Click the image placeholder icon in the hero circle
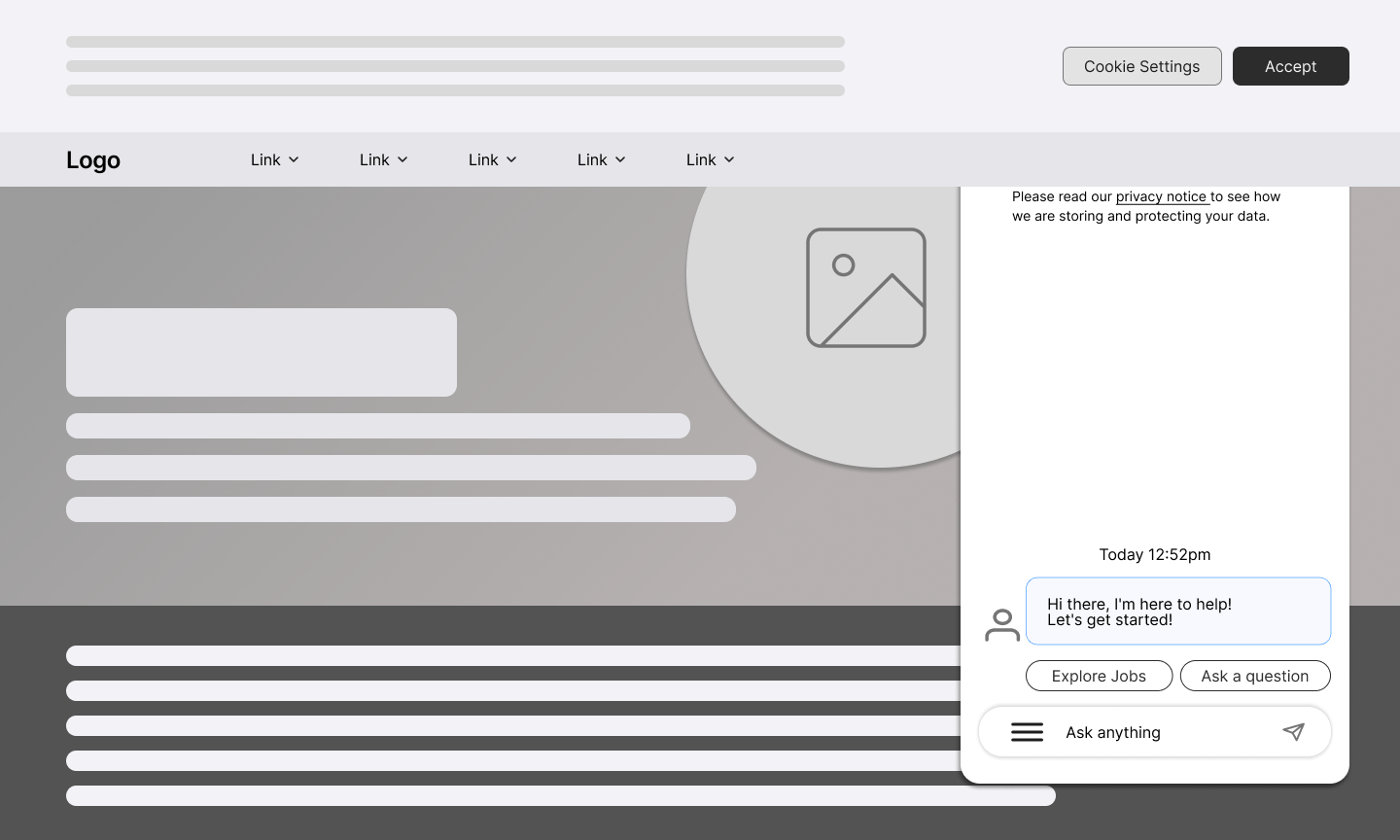Viewport: 1400px width, 840px height. pyautogui.click(x=865, y=288)
